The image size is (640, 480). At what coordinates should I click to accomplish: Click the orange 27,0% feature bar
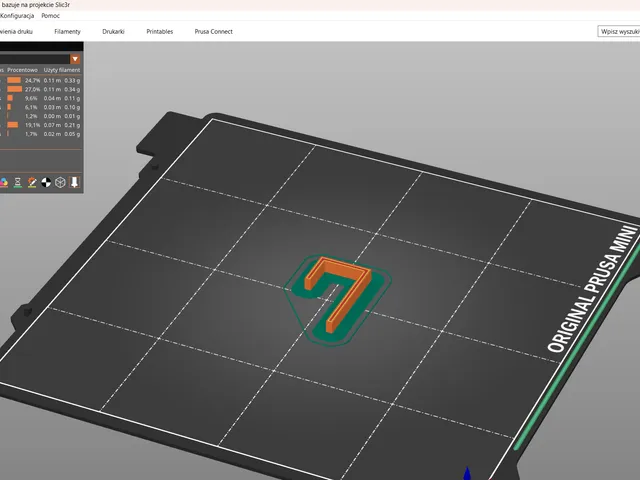point(15,89)
